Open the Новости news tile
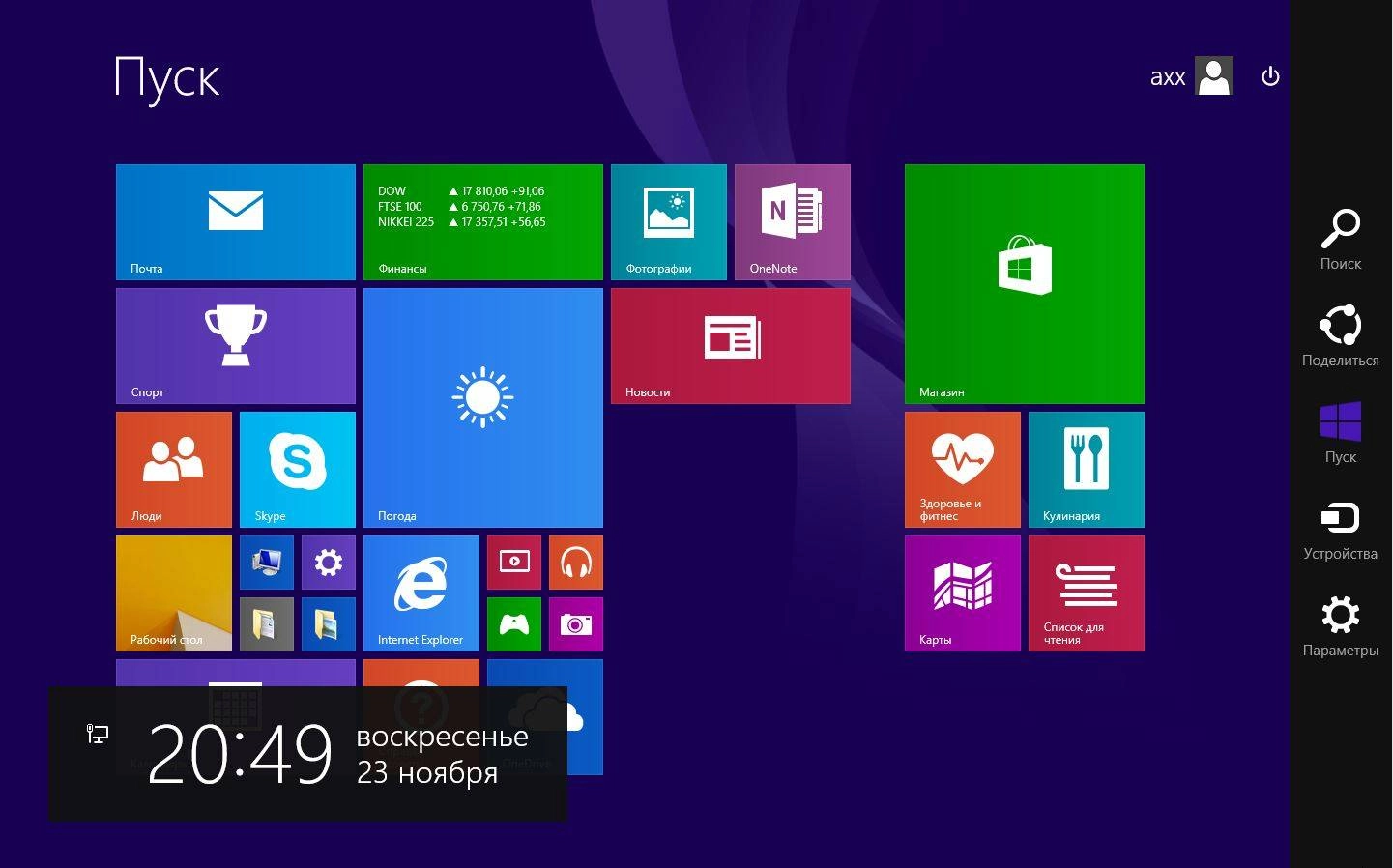The image size is (1393, 868). (x=731, y=346)
